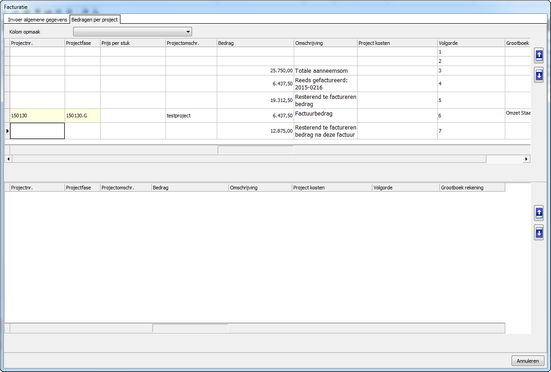Click the Projectomschr. header in lower grid
This screenshot has width=551, height=372.
[126, 188]
